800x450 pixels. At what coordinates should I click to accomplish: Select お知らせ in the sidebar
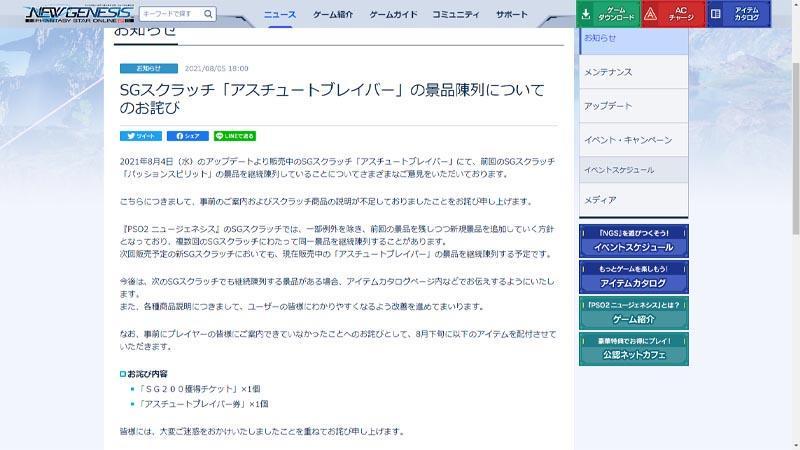click(x=634, y=39)
